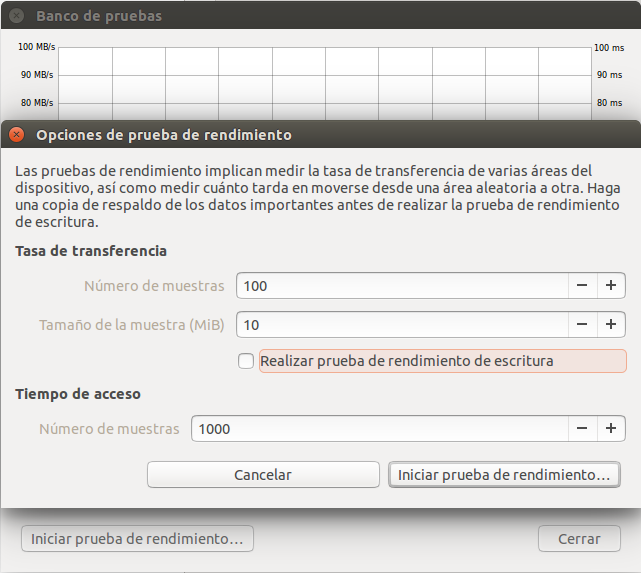
Task: Decrease transfer rate Número de muestras value
Action: click(582, 286)
